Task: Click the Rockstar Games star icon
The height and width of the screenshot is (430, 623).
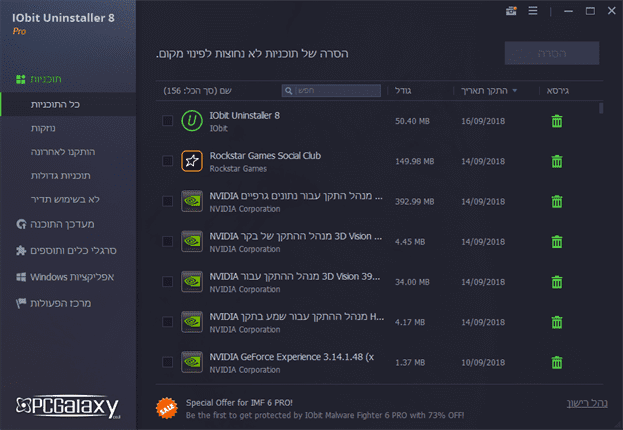Action: [192, 161]
